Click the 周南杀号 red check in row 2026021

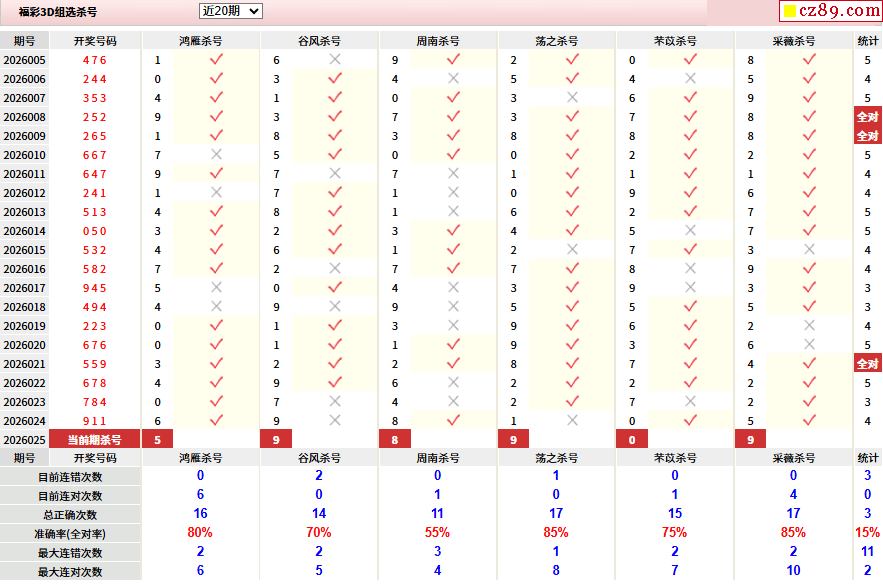(453, 363)
